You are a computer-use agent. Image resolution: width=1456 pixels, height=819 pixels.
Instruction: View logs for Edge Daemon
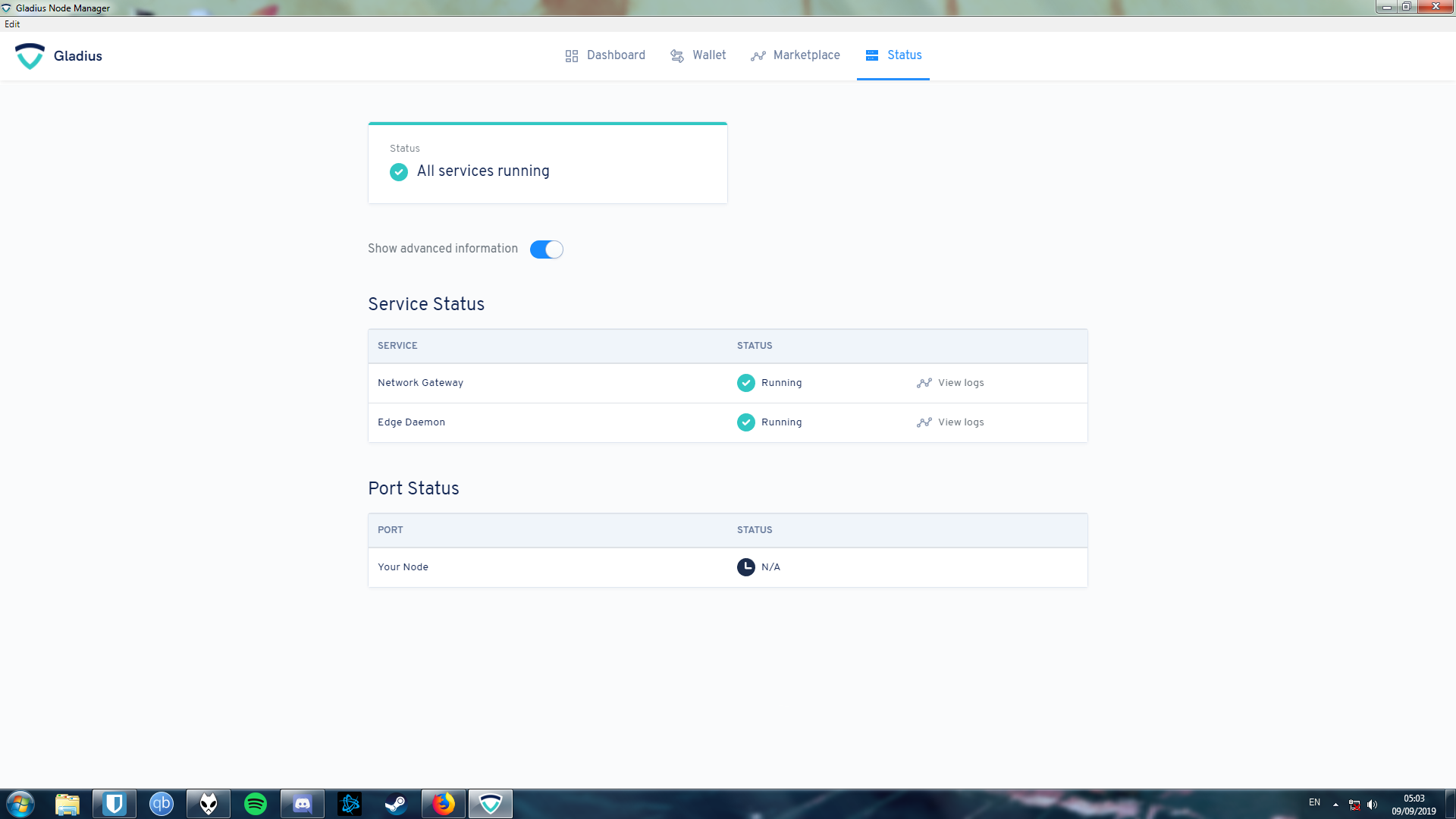pyautogui.click(x=950, y=422)
